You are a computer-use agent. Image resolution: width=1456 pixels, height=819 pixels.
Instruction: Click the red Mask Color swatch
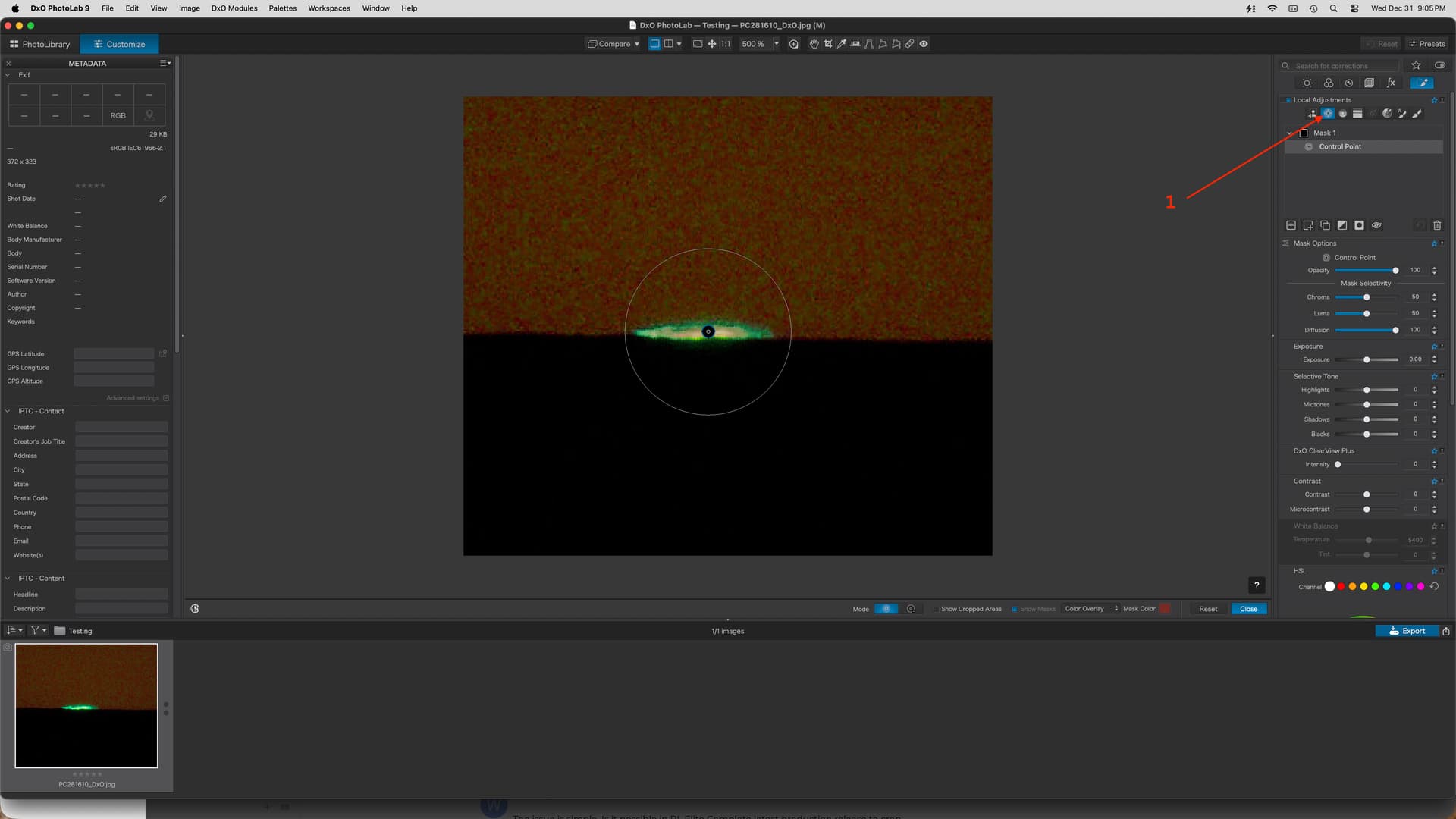click(x=1165, y=608)
